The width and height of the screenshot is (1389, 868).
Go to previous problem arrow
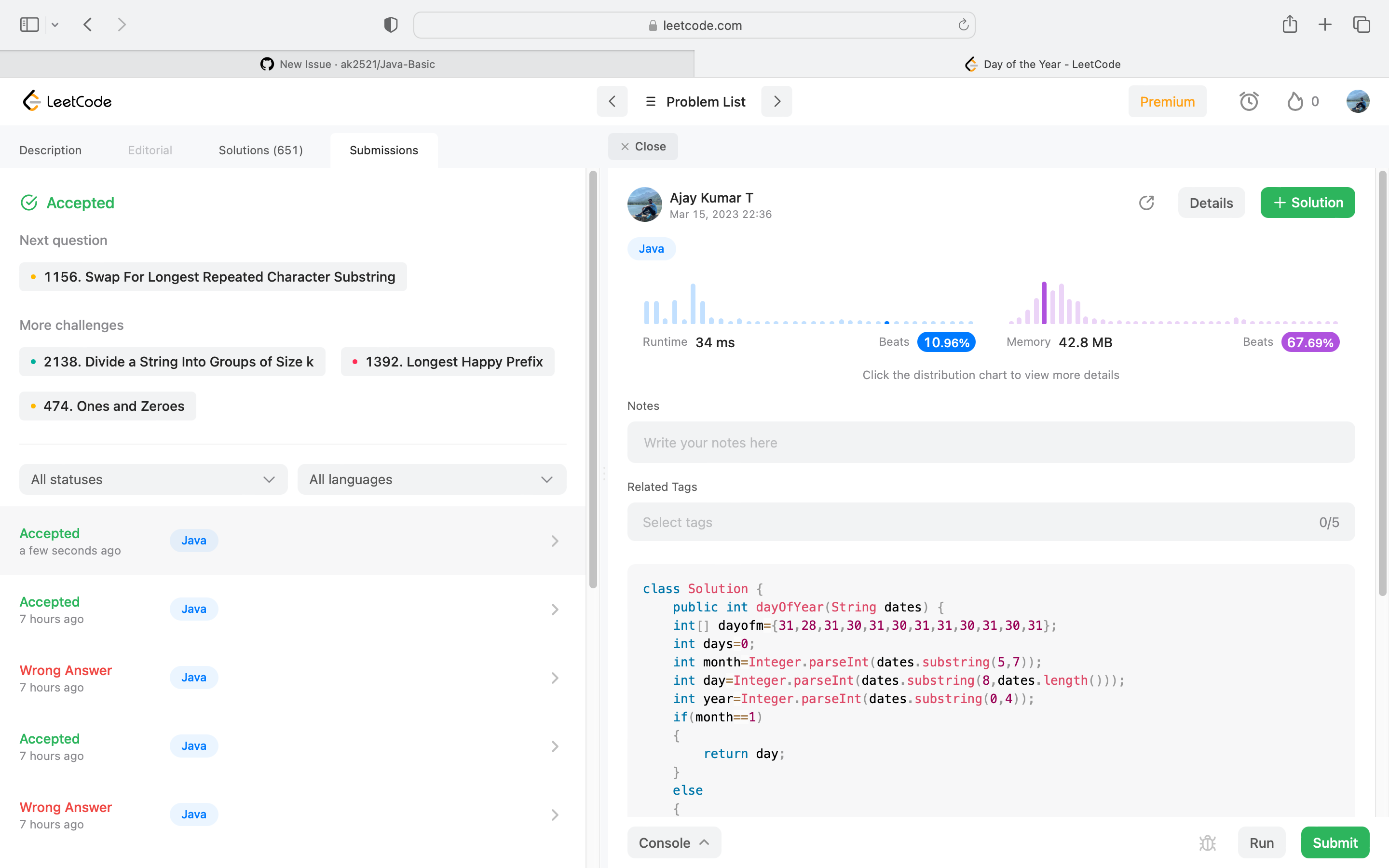(x=612, y=102)
